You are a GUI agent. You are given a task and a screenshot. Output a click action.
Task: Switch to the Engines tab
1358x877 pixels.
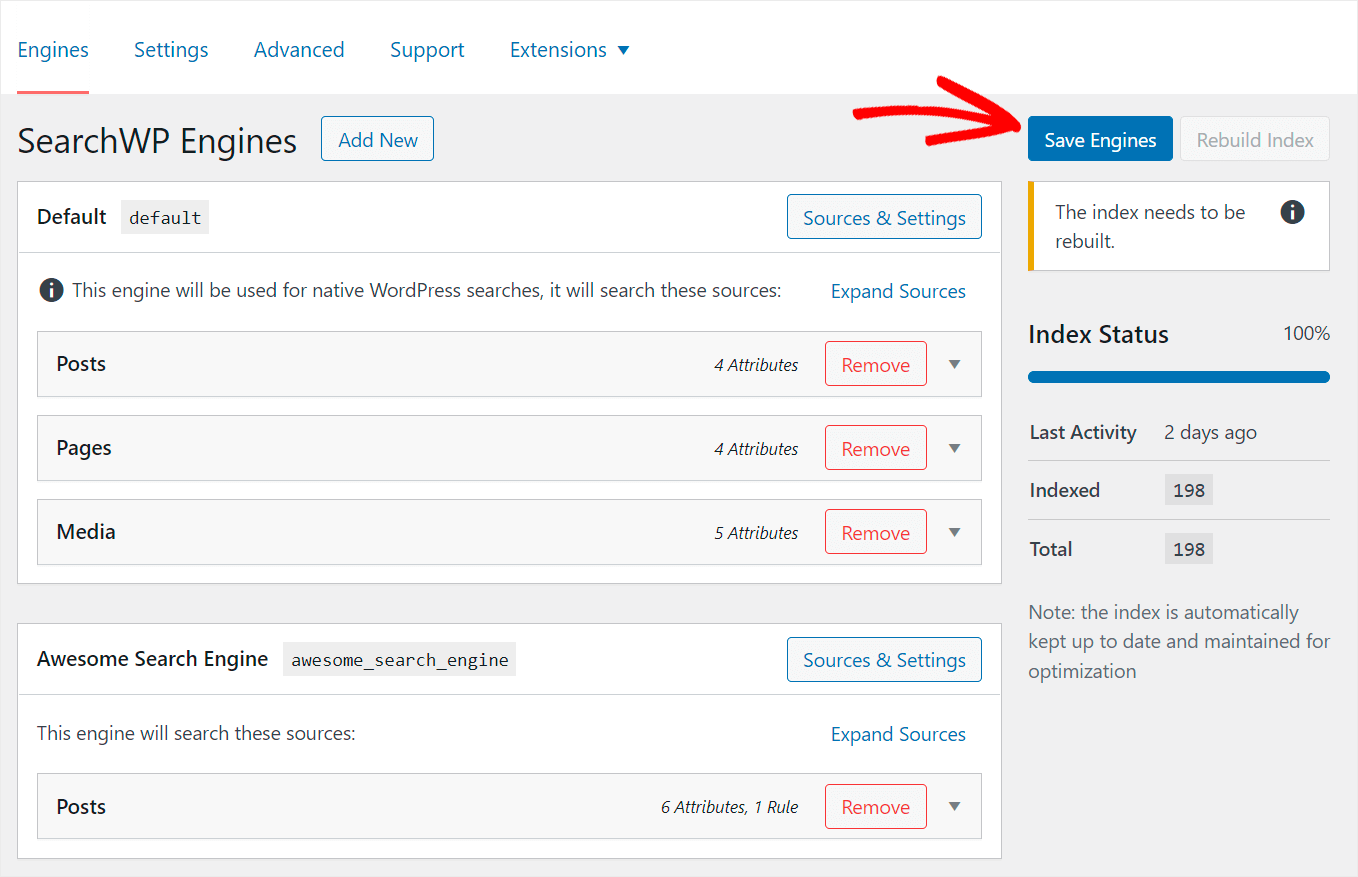53,50
